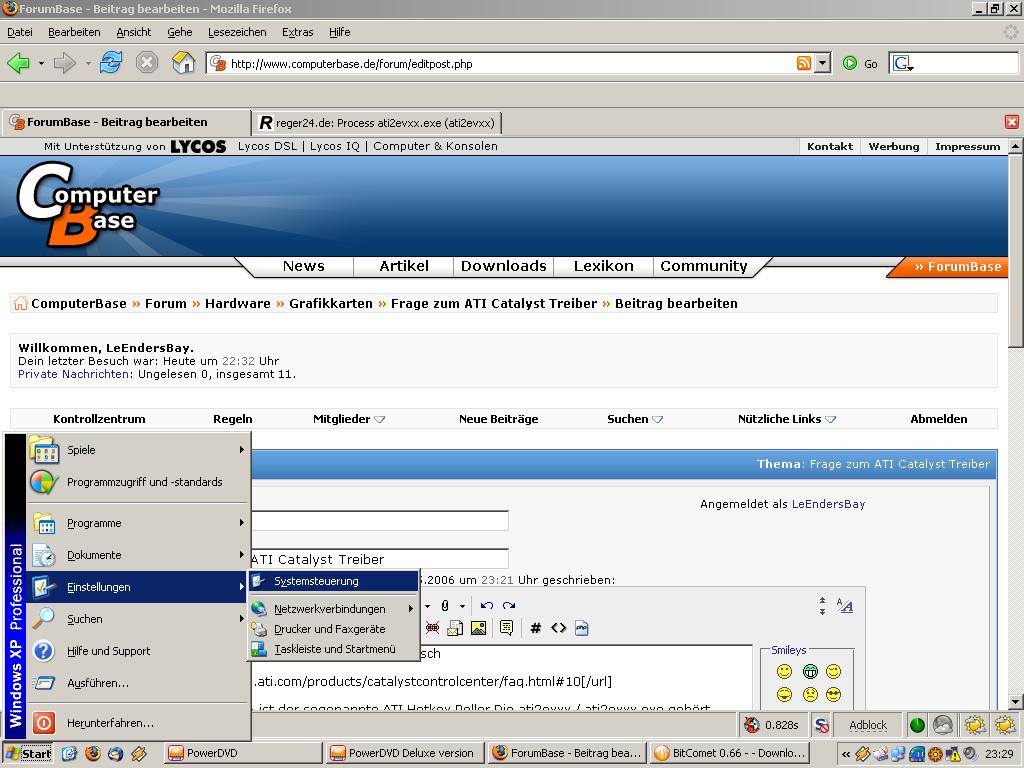The image size is (1024, 768).
Task: Expand hidden tray icons with chevron
Action: click(x=846, y=754)
